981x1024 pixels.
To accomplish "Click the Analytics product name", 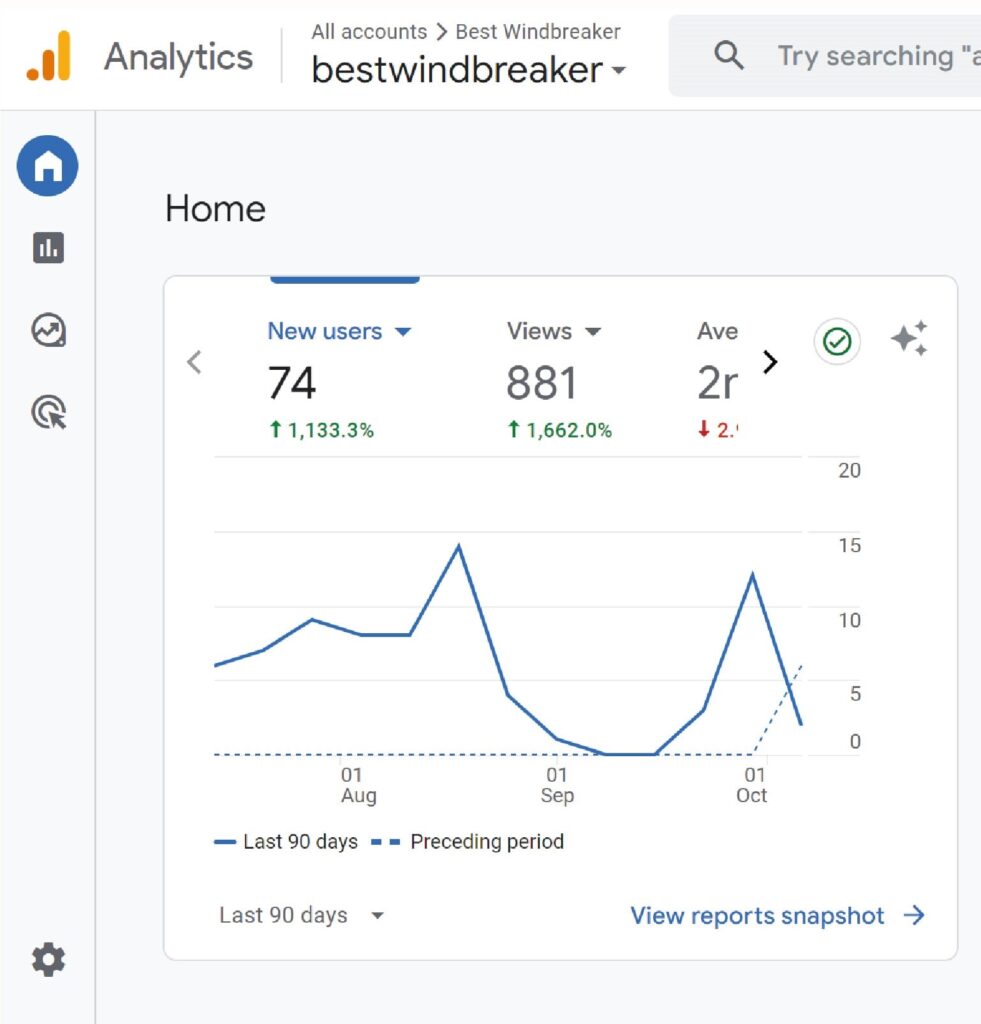I will click(x=178, y=57).
